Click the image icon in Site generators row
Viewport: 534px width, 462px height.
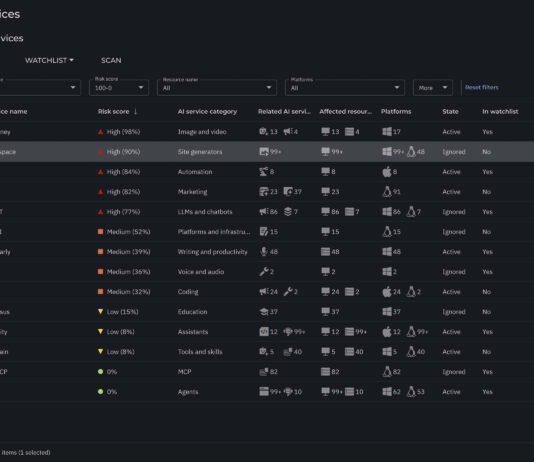(264, 152)
